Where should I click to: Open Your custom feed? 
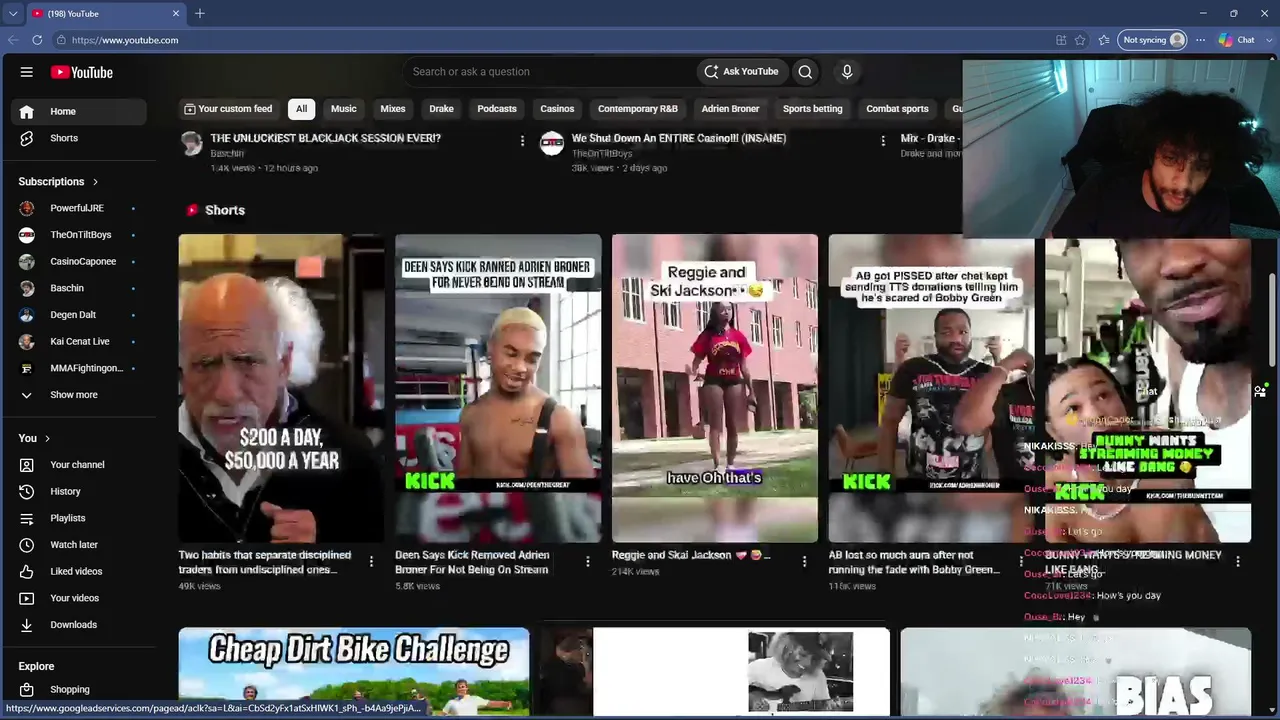click(228, 109)
